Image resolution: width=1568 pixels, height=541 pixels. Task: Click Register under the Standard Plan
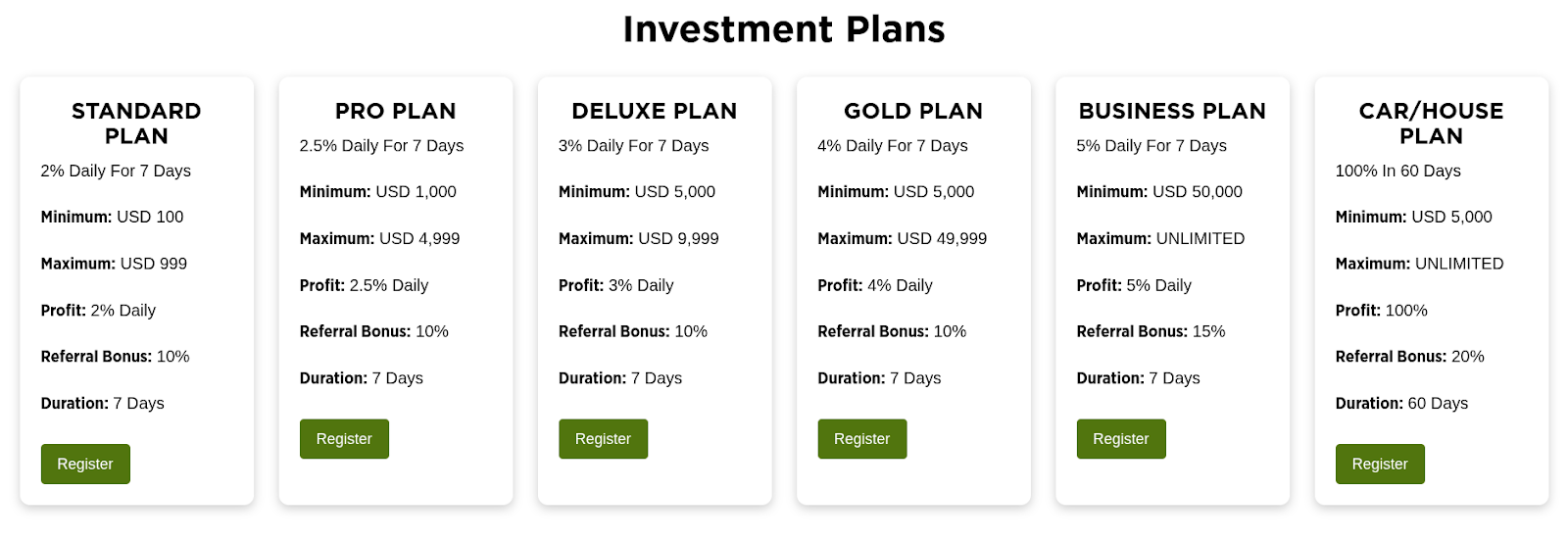click(85, 464)
